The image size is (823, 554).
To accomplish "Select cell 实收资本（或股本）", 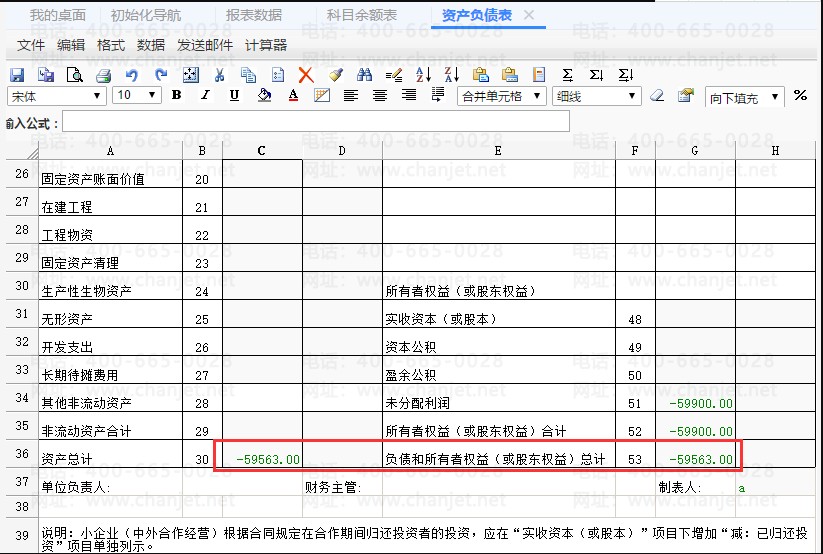I will (499, 313).
